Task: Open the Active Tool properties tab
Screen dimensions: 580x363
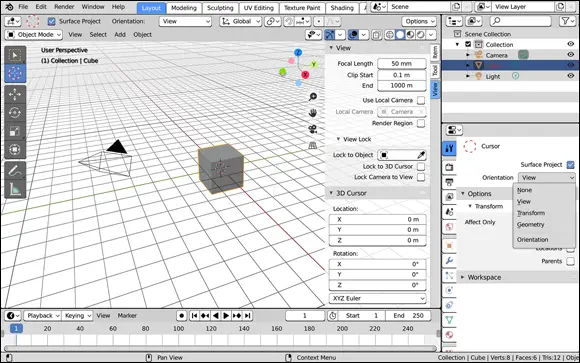Action: tap(449, 148)
